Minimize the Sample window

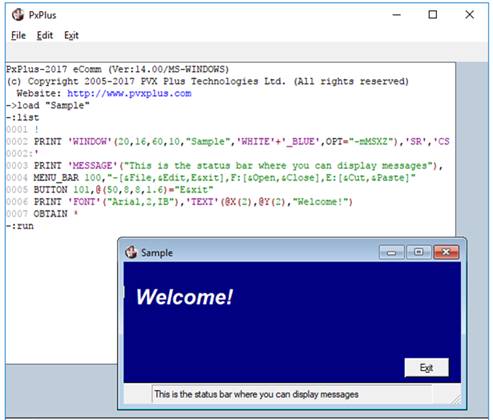click(x=392, y=252)
